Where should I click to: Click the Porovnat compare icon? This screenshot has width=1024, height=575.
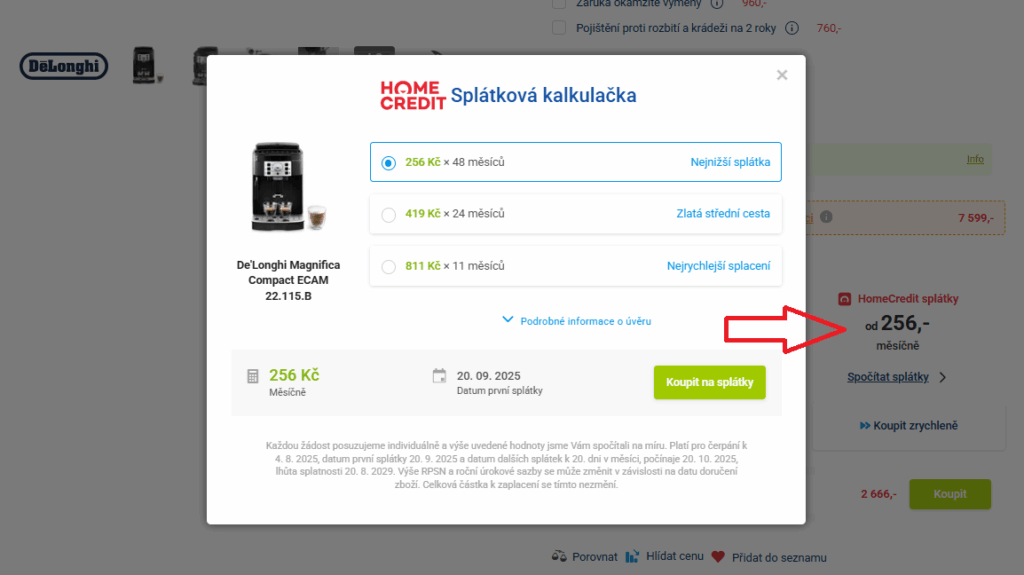[559, 557]
